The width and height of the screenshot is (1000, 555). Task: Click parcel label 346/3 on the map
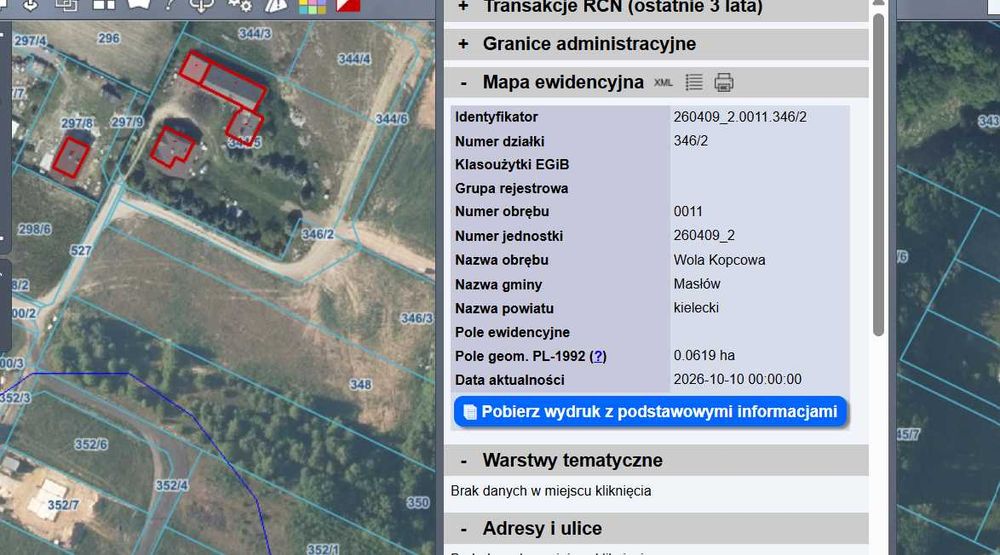tap(416, 318)
